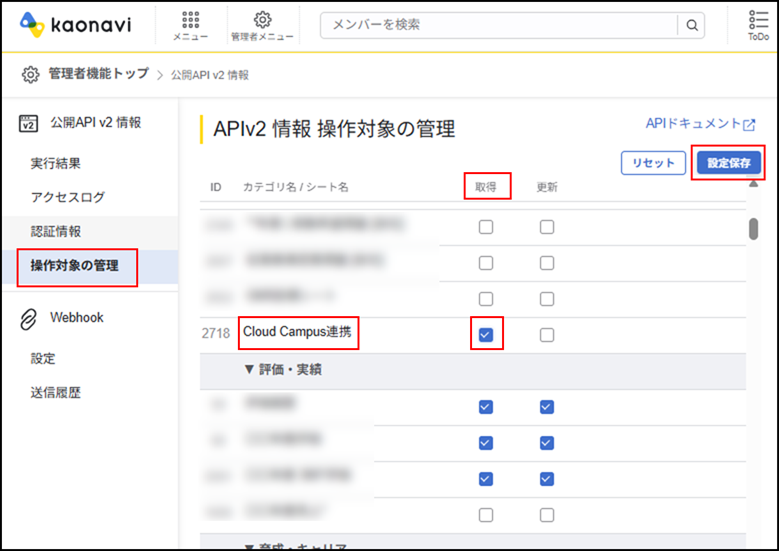
Task: Open アクセスログ in the sidebar
Action: pos(68,197)
